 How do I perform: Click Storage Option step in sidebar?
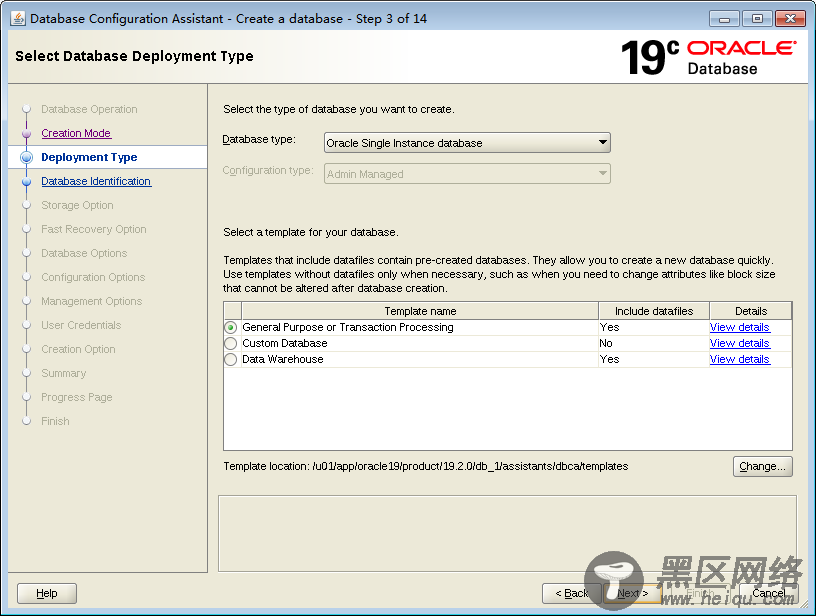pos(77,205)
